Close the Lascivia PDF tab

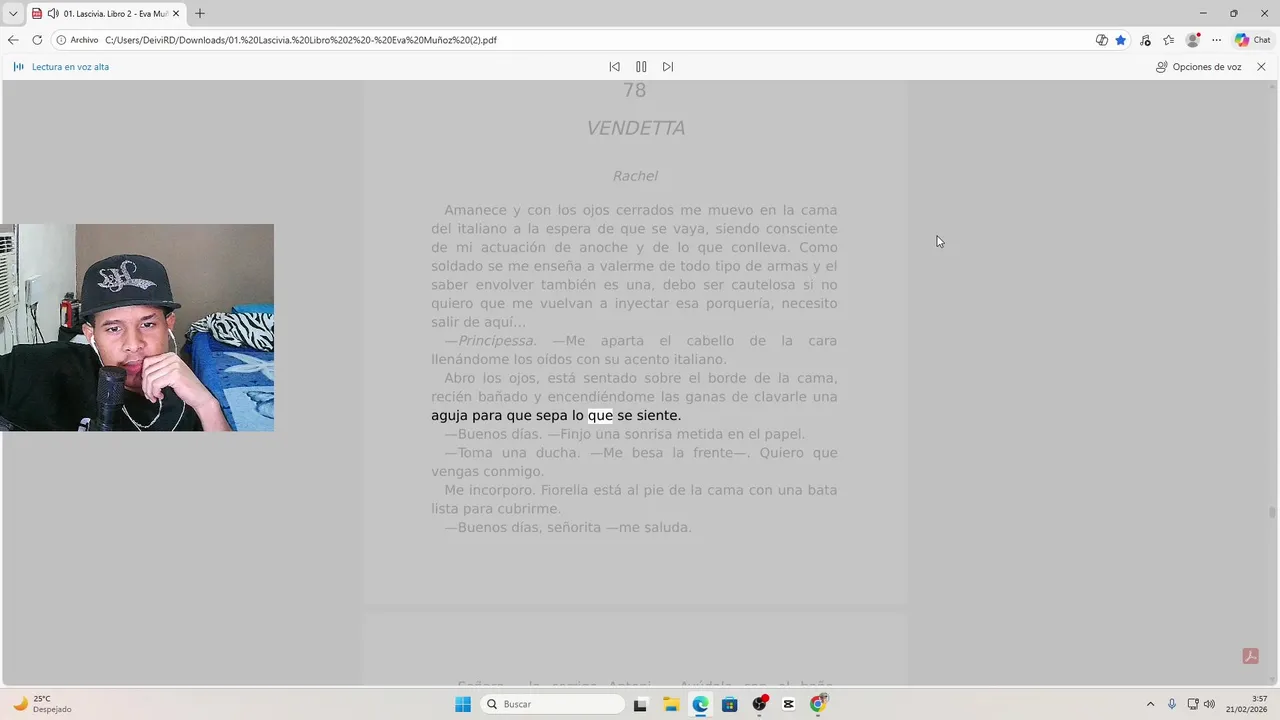178,14
